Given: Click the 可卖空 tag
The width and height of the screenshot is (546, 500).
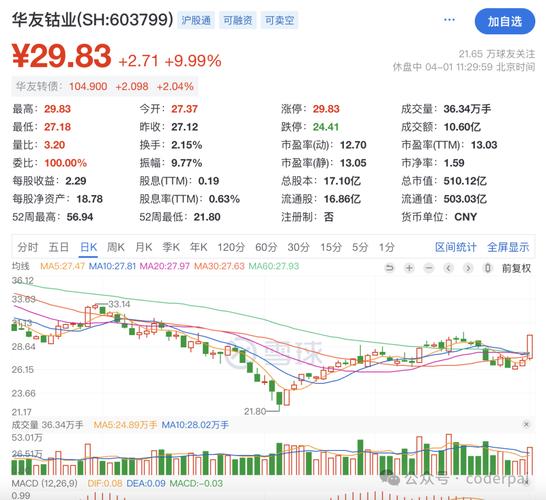Looking at the screenshot, I should coord(279,20).
